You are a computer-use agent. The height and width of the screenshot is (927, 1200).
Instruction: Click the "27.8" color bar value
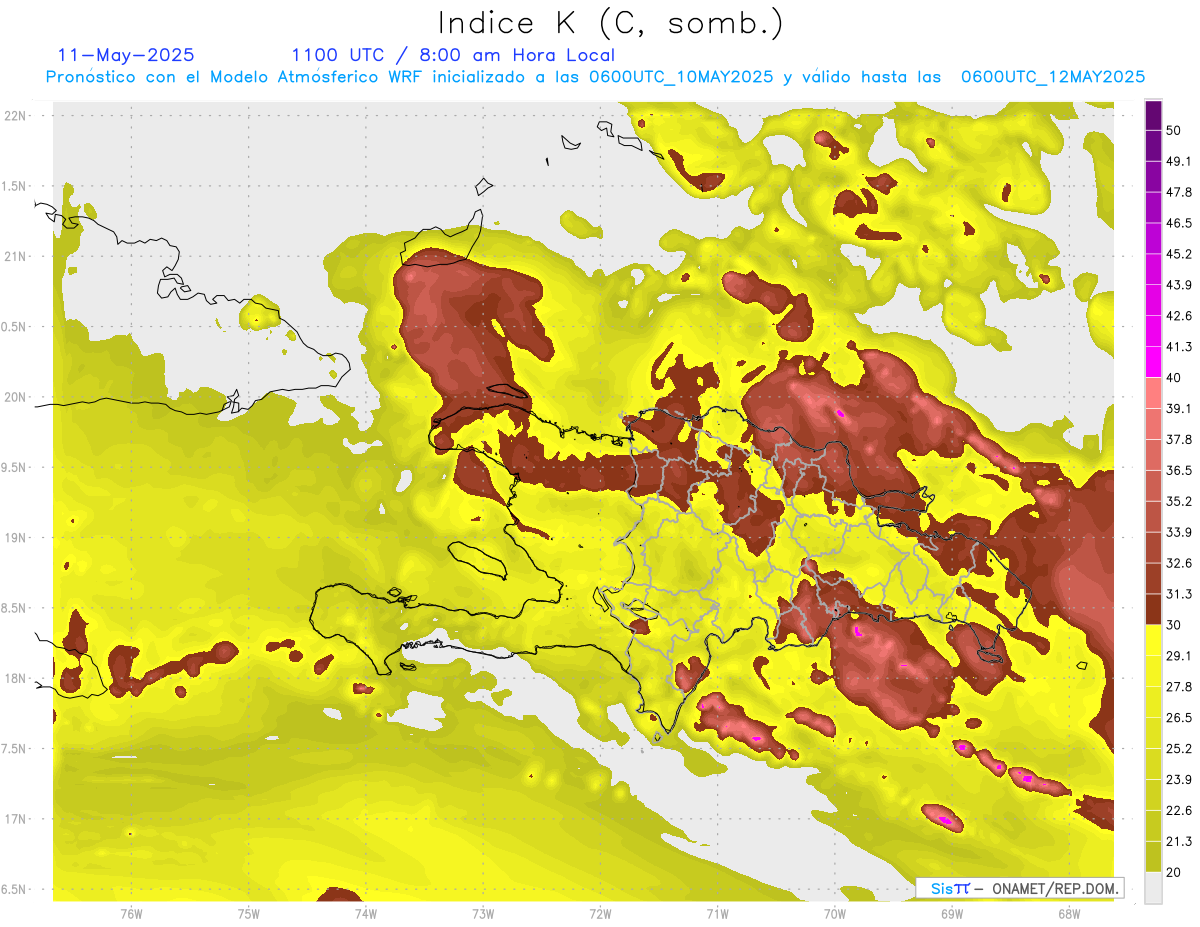(x=1179, y=687)
